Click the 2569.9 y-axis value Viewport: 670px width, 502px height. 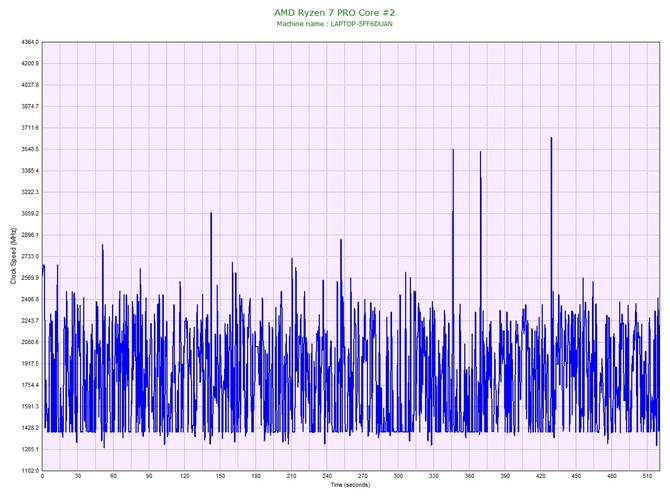pos(30,278)
